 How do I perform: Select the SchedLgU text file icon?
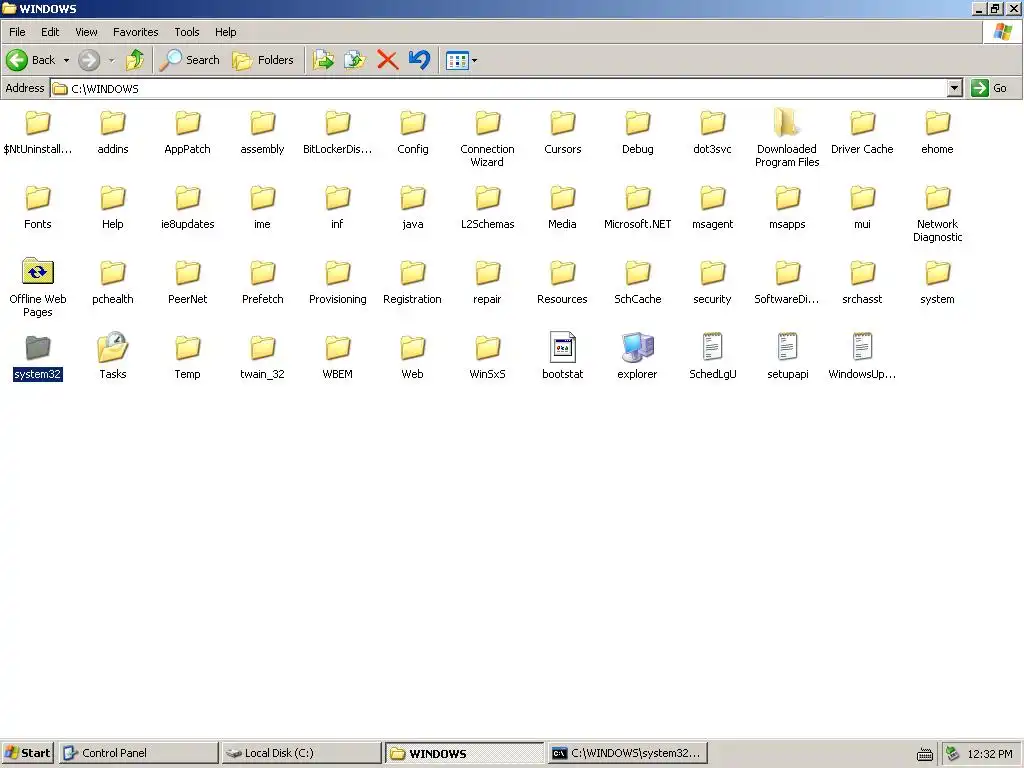click(712, 347)
